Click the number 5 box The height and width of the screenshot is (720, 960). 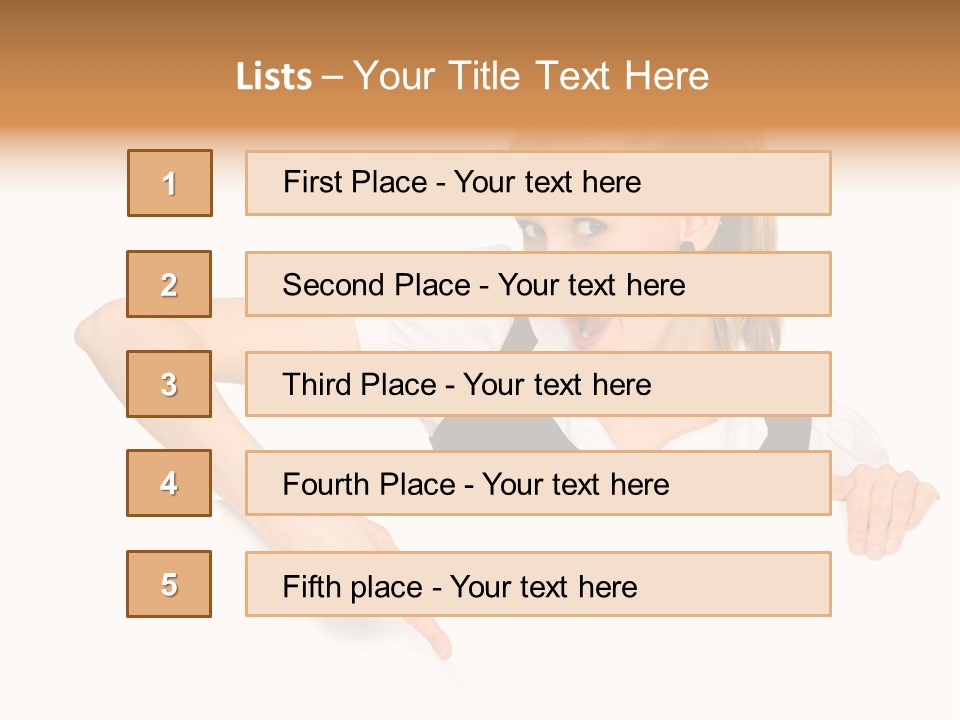169,584
